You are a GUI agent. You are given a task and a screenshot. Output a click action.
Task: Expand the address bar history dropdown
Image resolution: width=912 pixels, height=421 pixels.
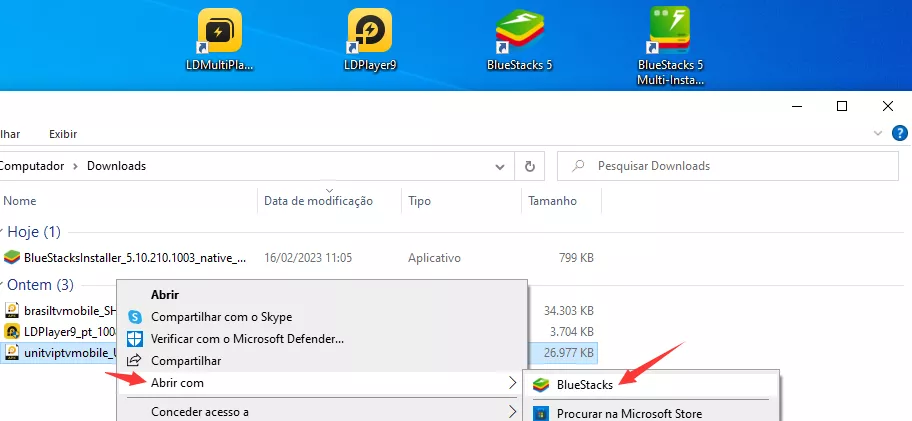click(499, 165)
